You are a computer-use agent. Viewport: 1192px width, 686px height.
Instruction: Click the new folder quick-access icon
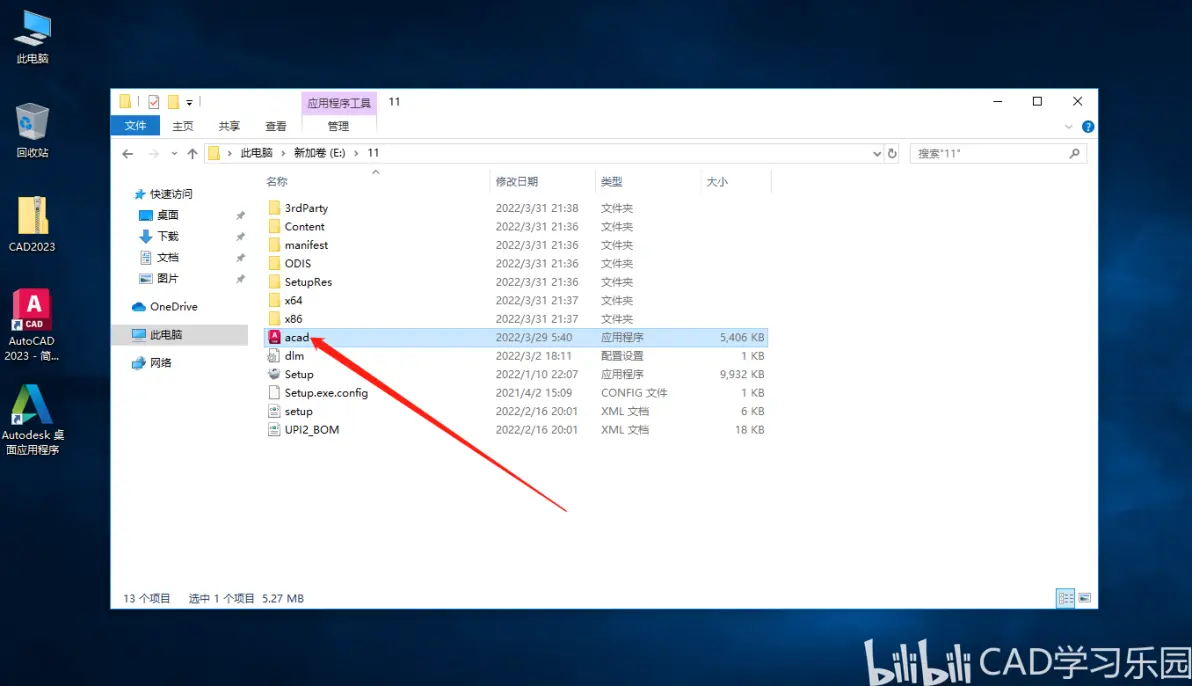173,102
